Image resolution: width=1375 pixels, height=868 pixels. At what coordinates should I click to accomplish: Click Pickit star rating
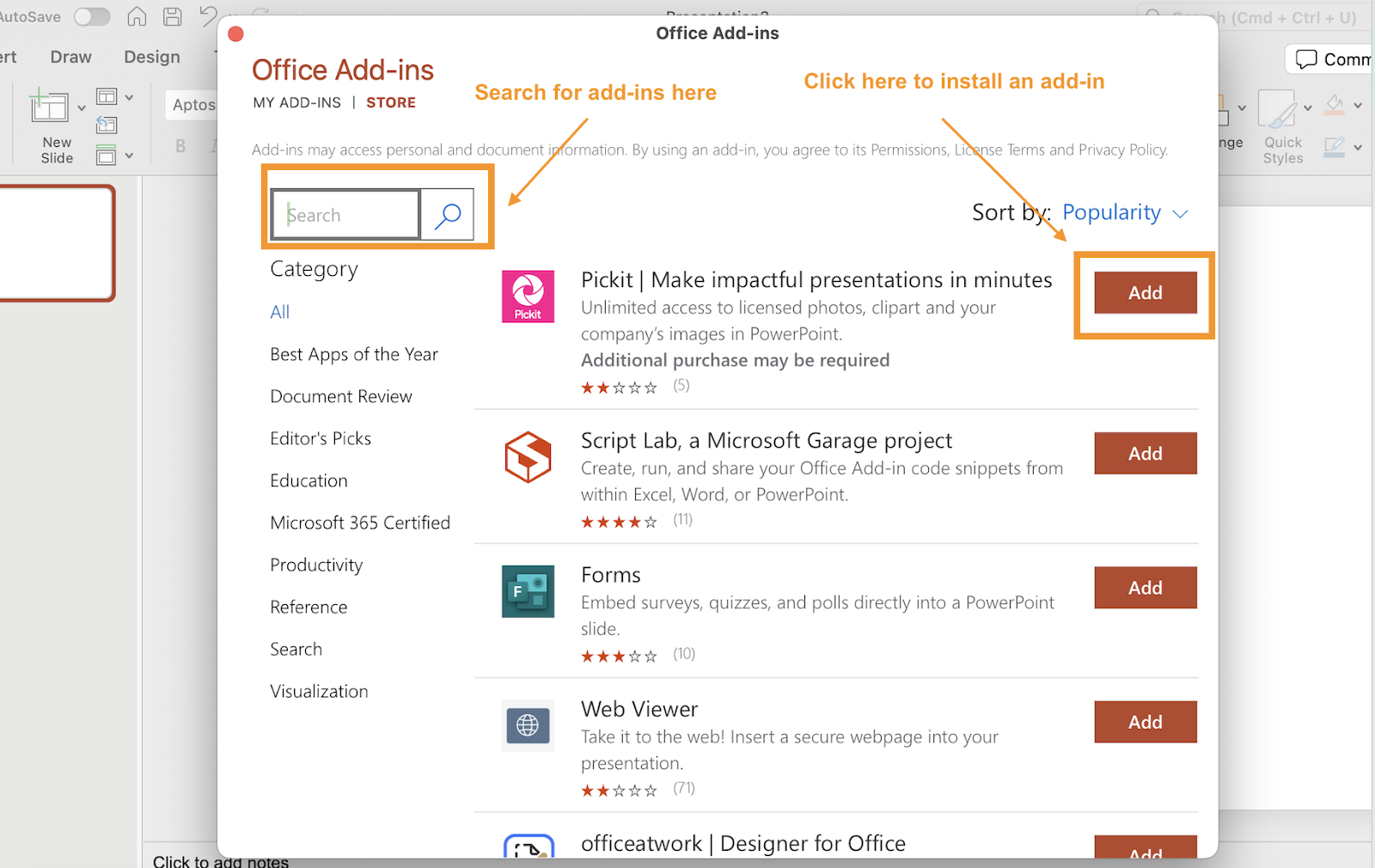[619, 388]
